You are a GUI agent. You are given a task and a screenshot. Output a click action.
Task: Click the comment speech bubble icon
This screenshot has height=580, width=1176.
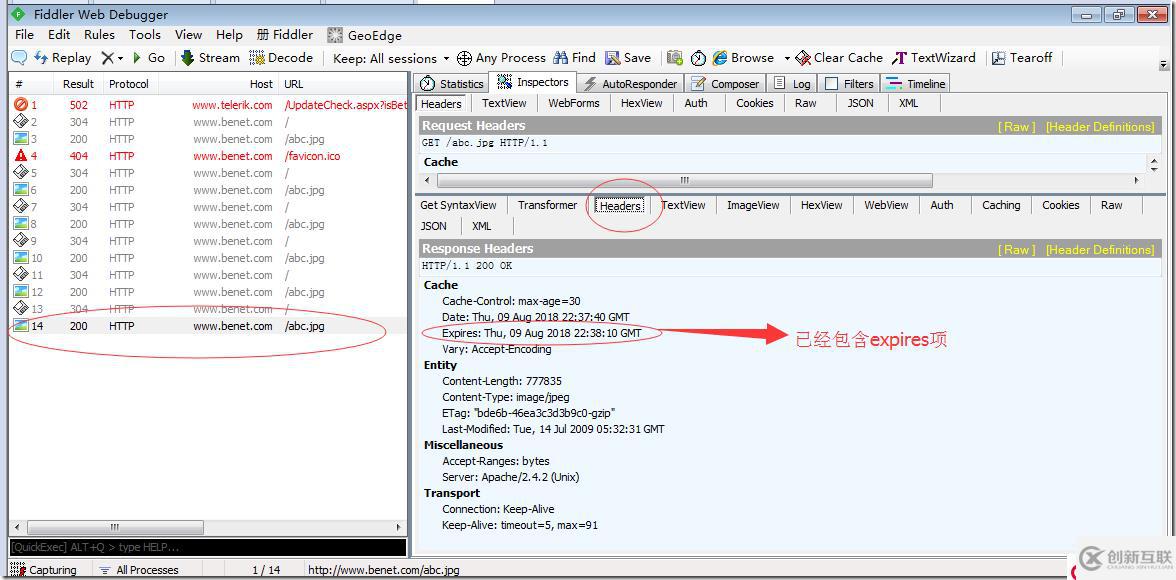click(19, 58)
